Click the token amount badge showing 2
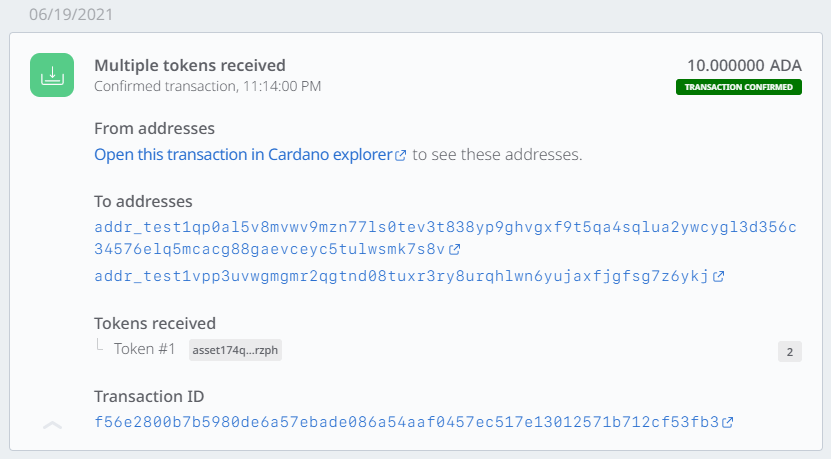 (x=789, y=351)
